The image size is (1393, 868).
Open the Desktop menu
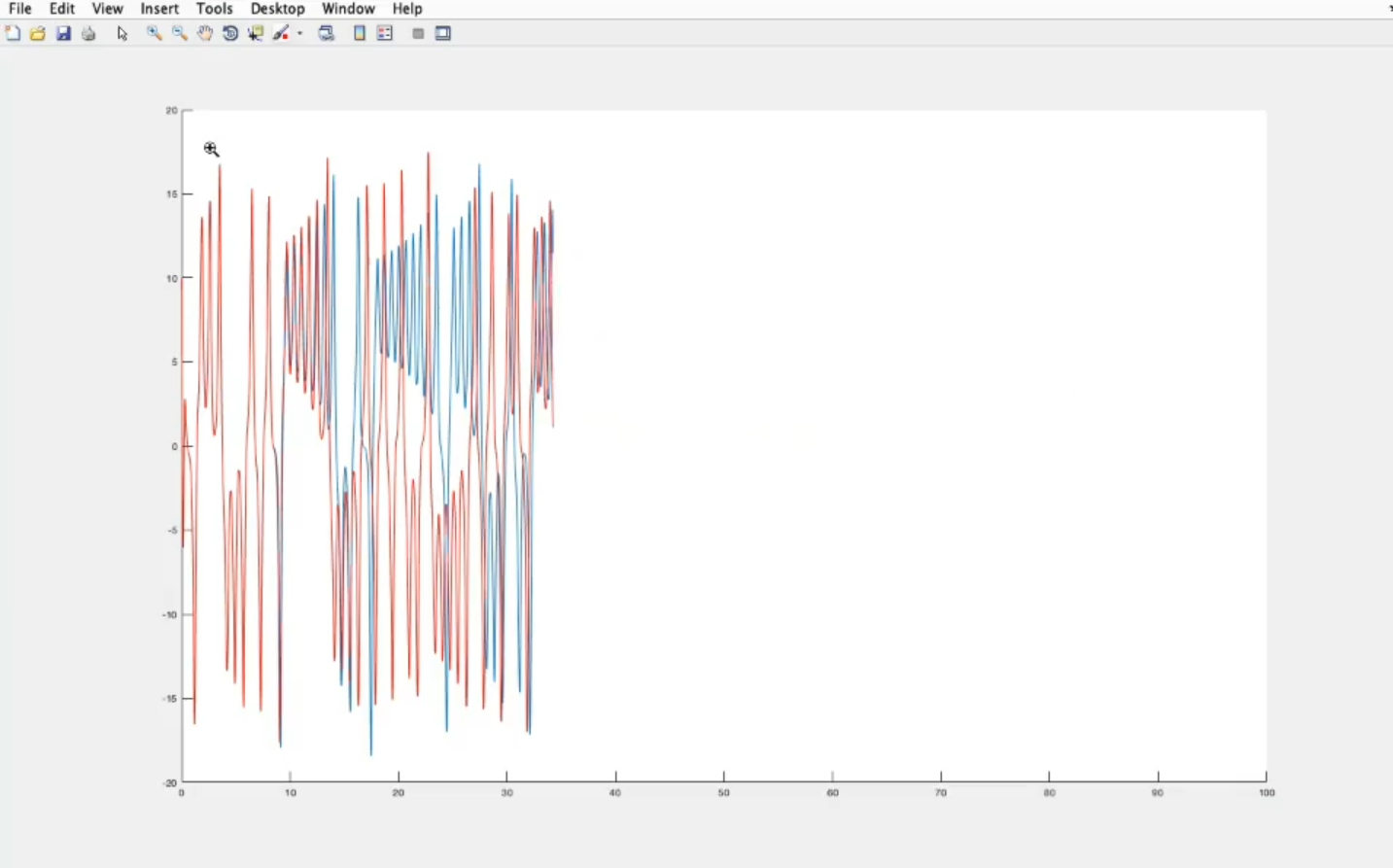(x=277, y=9)
